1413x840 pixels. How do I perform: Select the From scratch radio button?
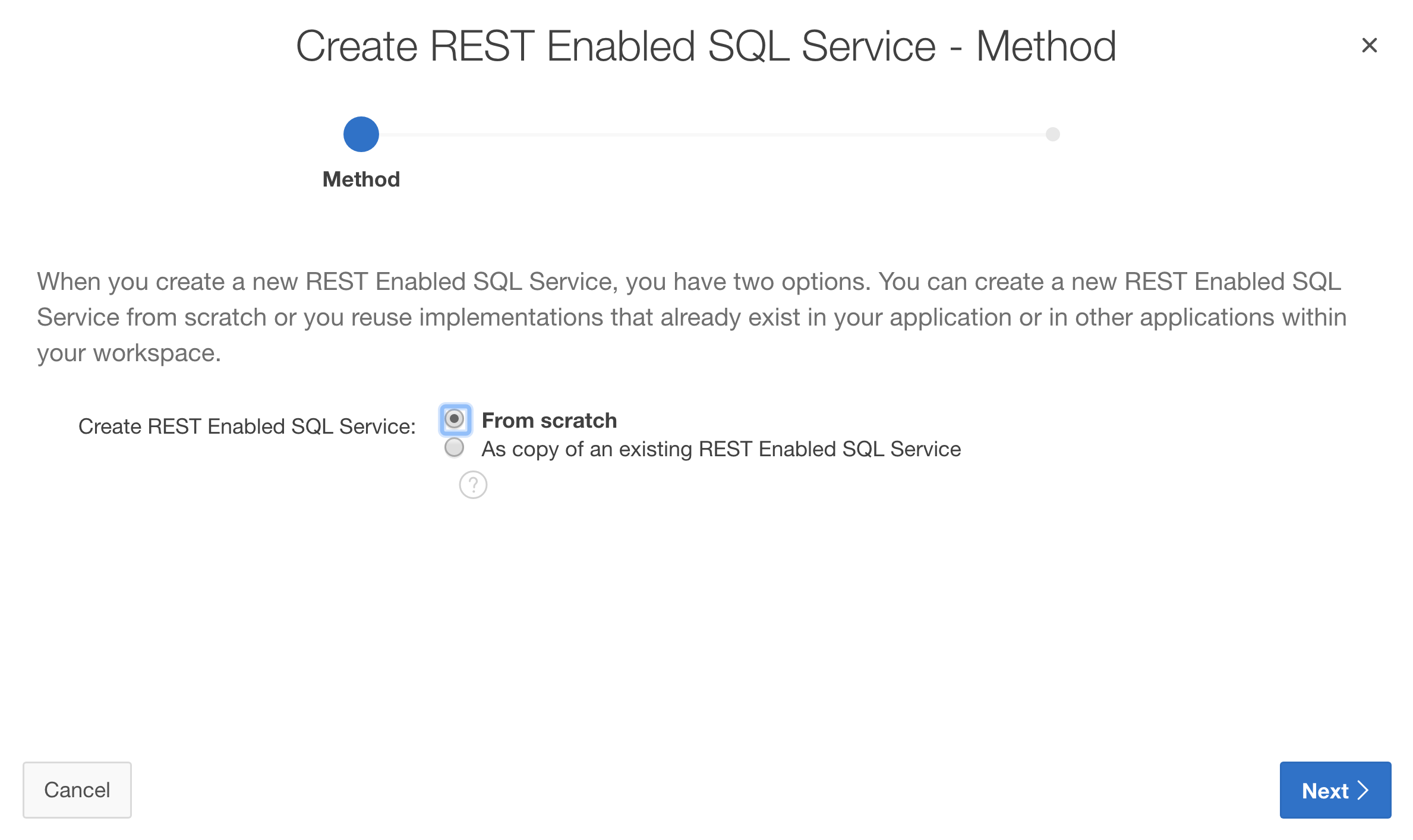tap(455, 419)
